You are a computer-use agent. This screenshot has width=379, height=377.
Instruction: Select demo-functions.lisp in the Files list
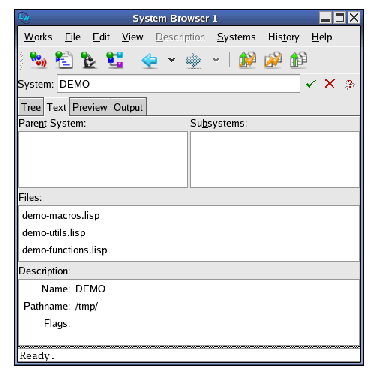[x=65, y=250]
